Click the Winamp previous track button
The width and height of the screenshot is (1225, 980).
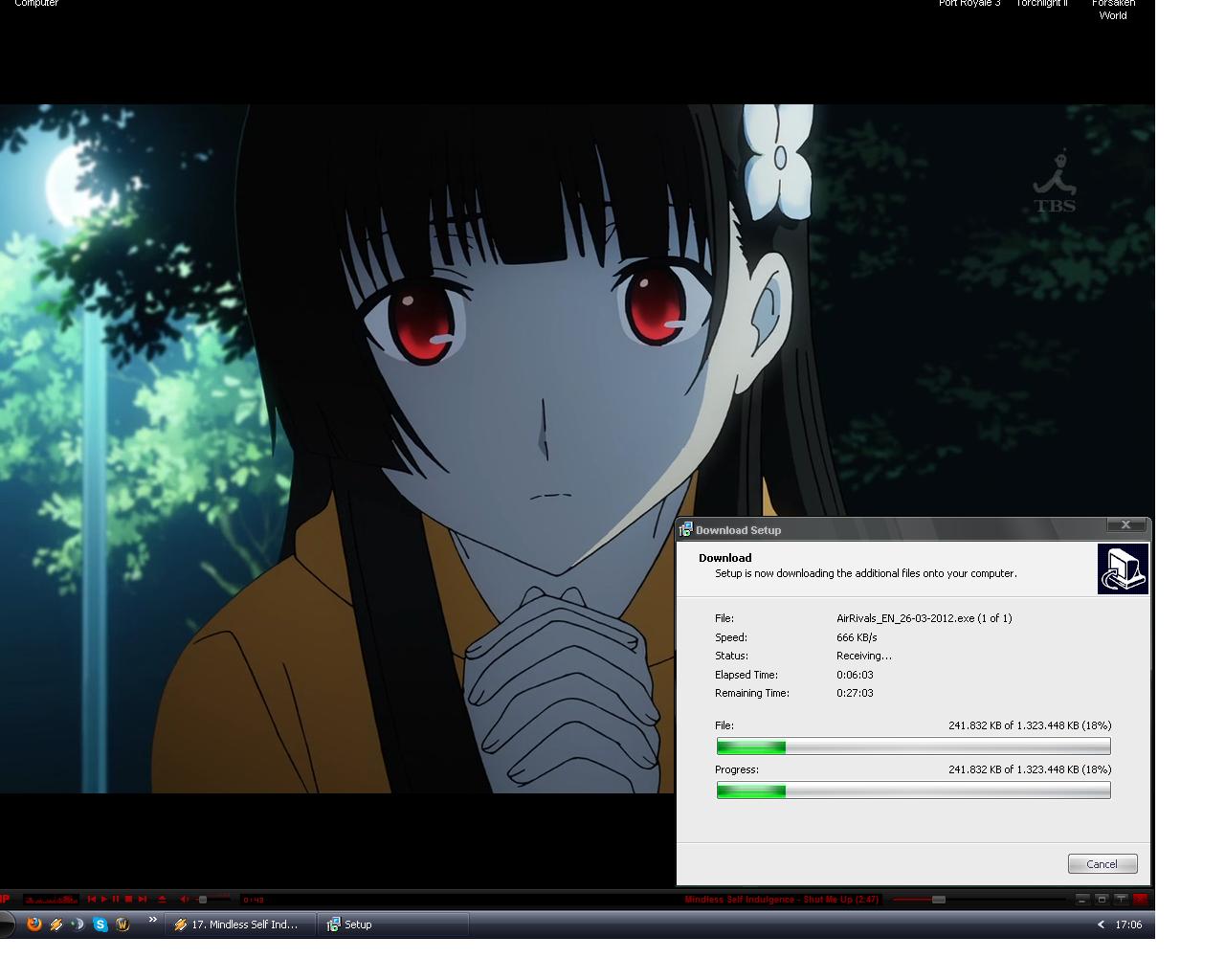[92, 900]
